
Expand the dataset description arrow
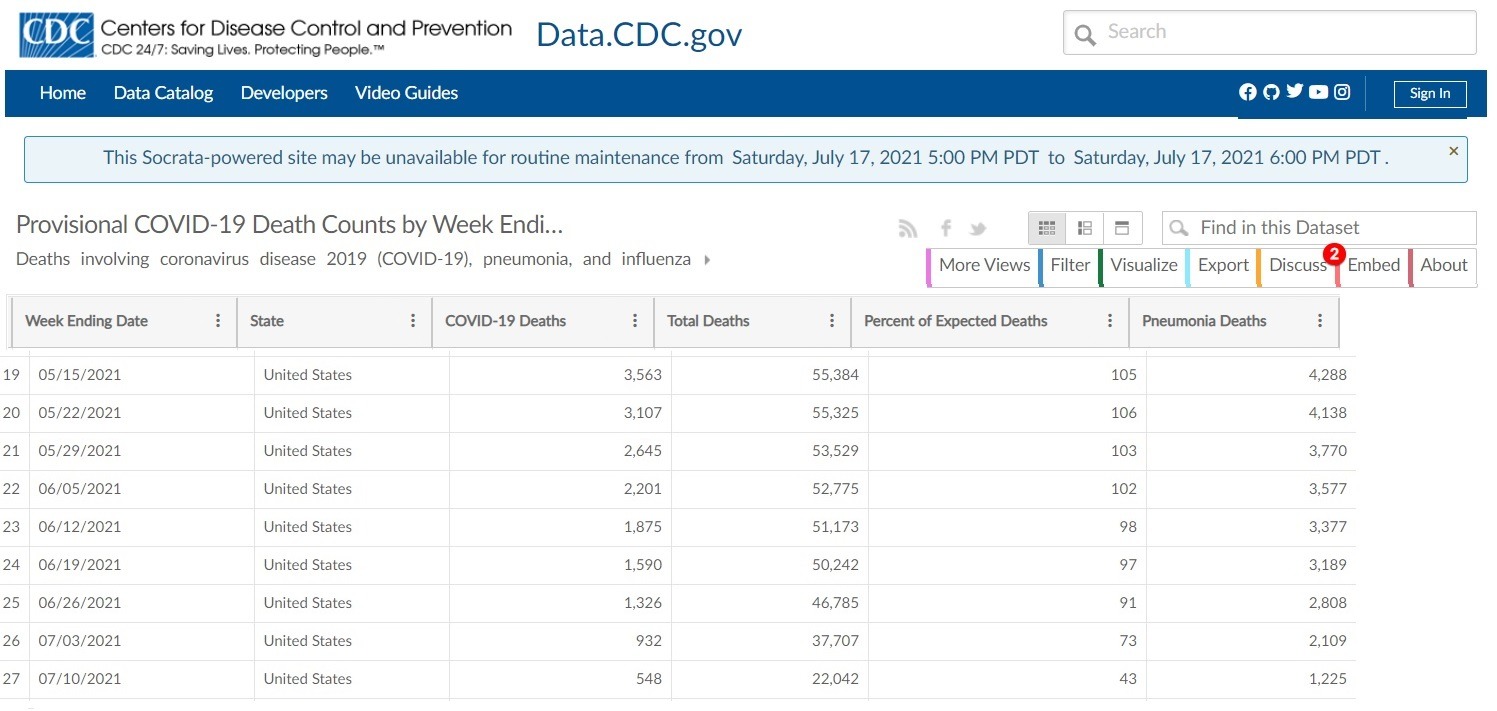click(x=708, y=260)
